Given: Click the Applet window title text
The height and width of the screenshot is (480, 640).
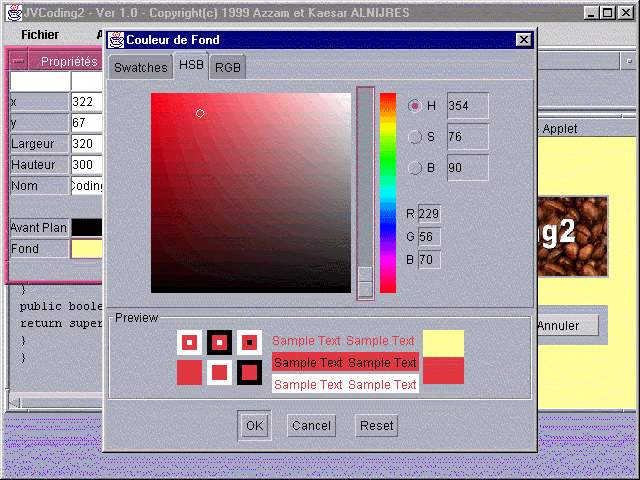Looking at the screenshot, I should tap(560, 129).
